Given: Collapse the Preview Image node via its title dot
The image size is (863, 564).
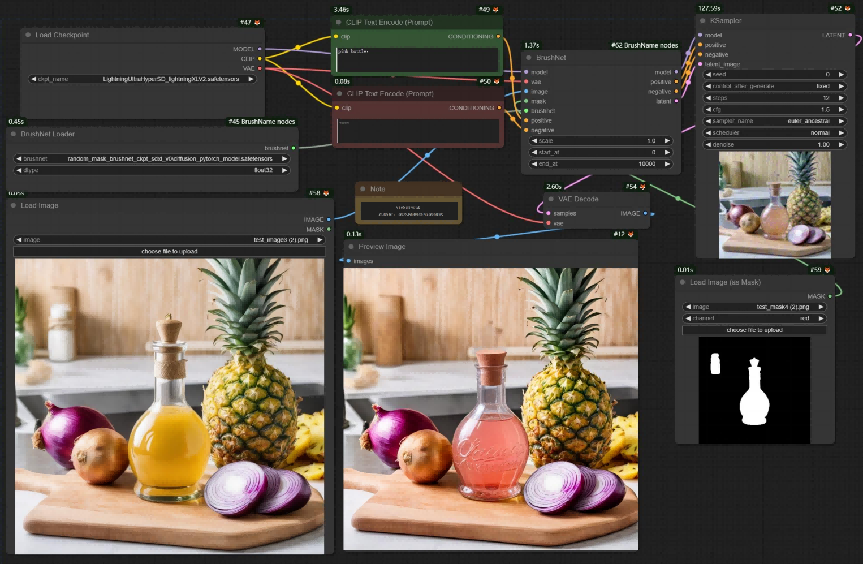Looking at the screenshot, I should click(351, 247).
